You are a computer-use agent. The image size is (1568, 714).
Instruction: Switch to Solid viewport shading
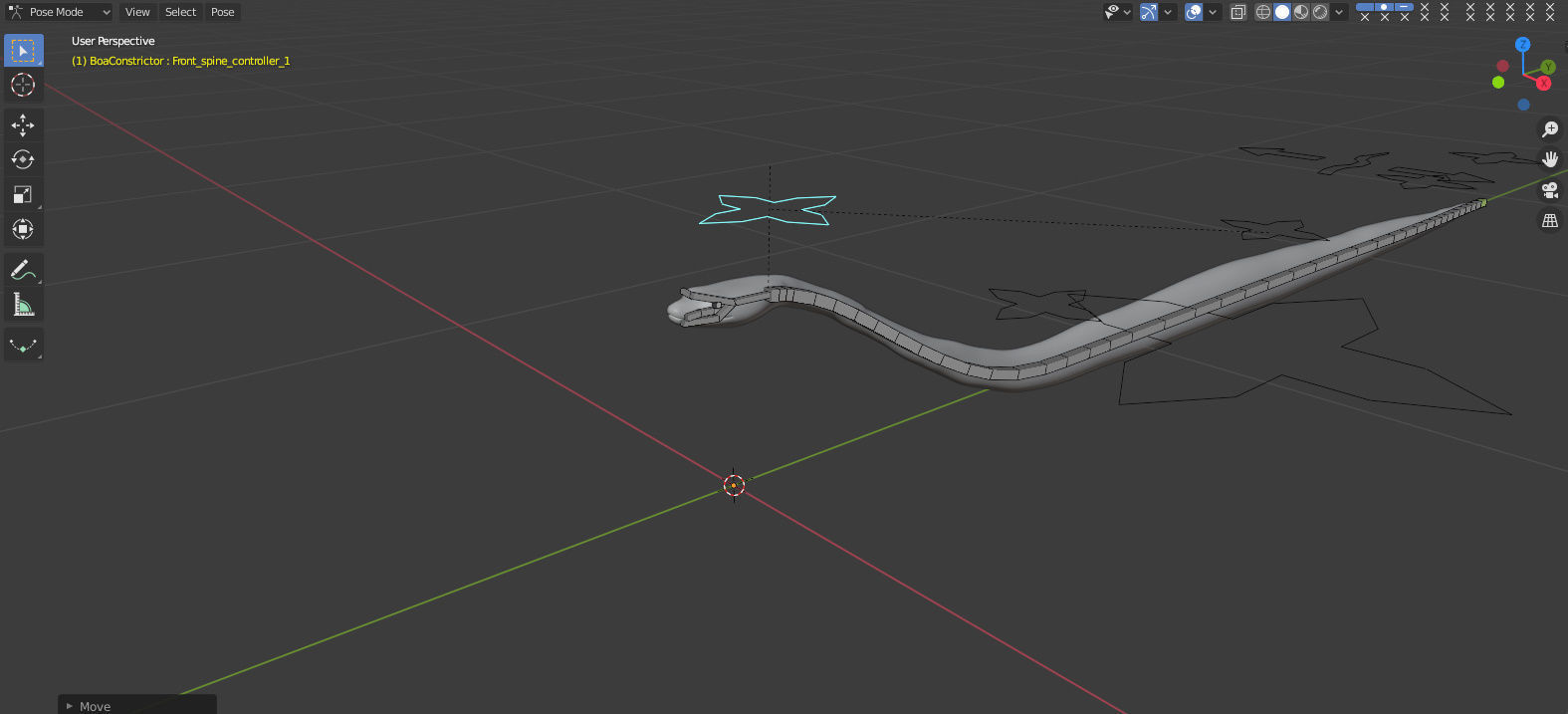click(x=1282, y=12)
